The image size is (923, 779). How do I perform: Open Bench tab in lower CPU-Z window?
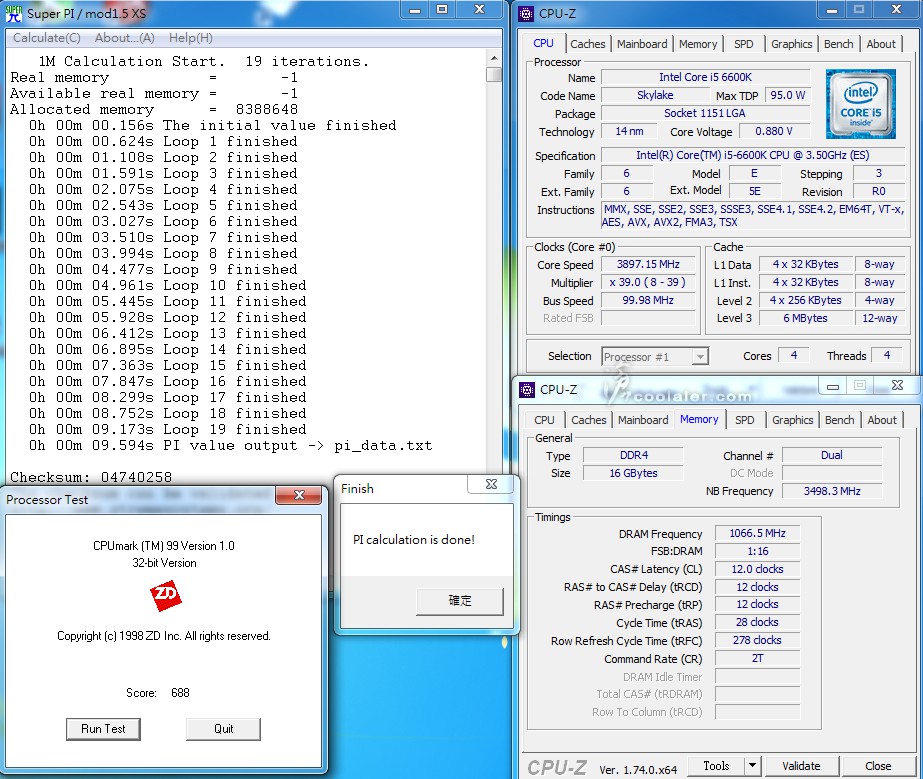pyautogui.click(x=839, y=420)
